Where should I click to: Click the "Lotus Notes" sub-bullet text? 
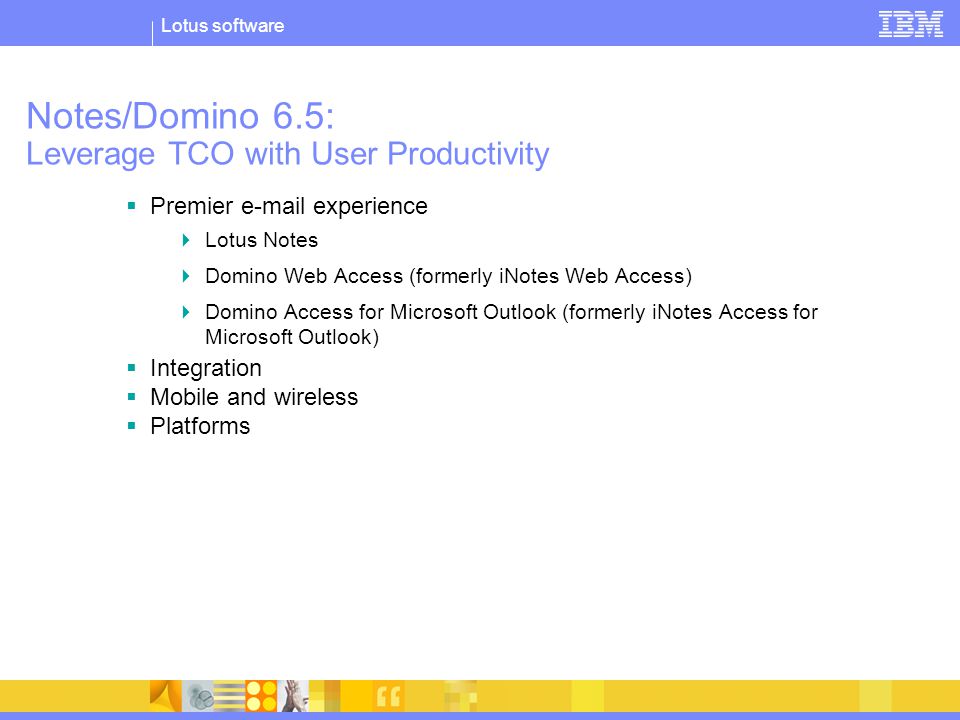pos(261,240)
